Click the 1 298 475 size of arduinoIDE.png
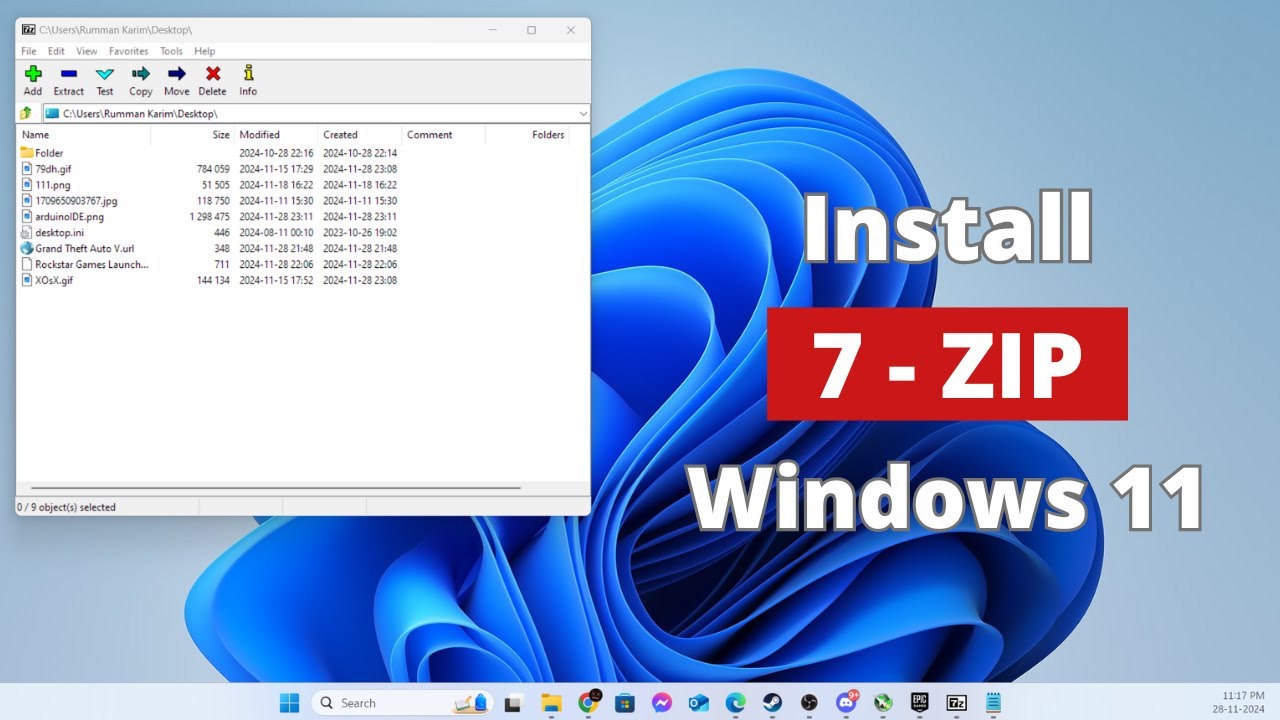Viewport: 1280px width, 720px height. coord(209,217)
